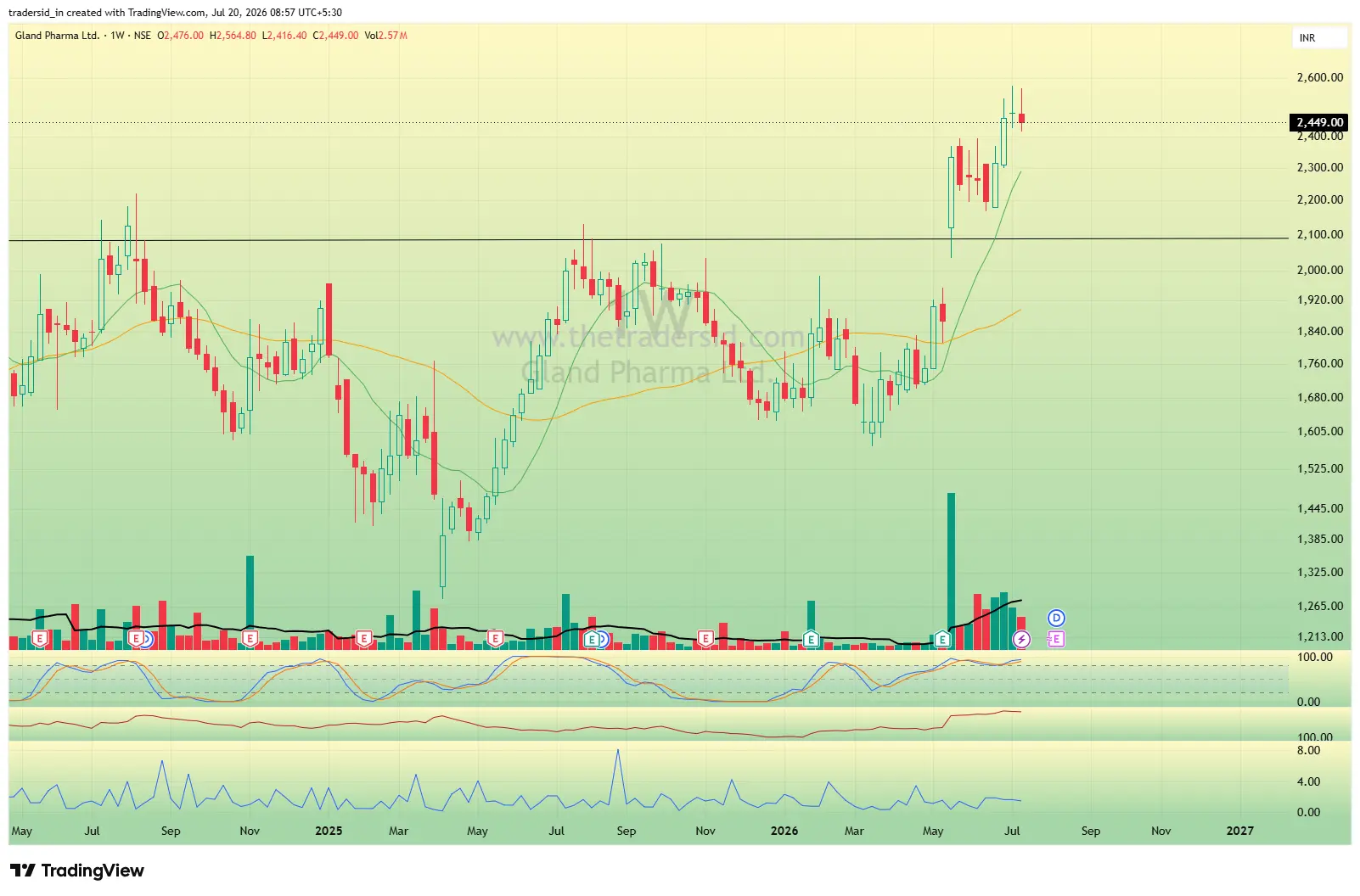1360x896 pixels.
Task: Click the 2,200.00 price axis label
Action: pyautogui.click(x=1320, y=199)
